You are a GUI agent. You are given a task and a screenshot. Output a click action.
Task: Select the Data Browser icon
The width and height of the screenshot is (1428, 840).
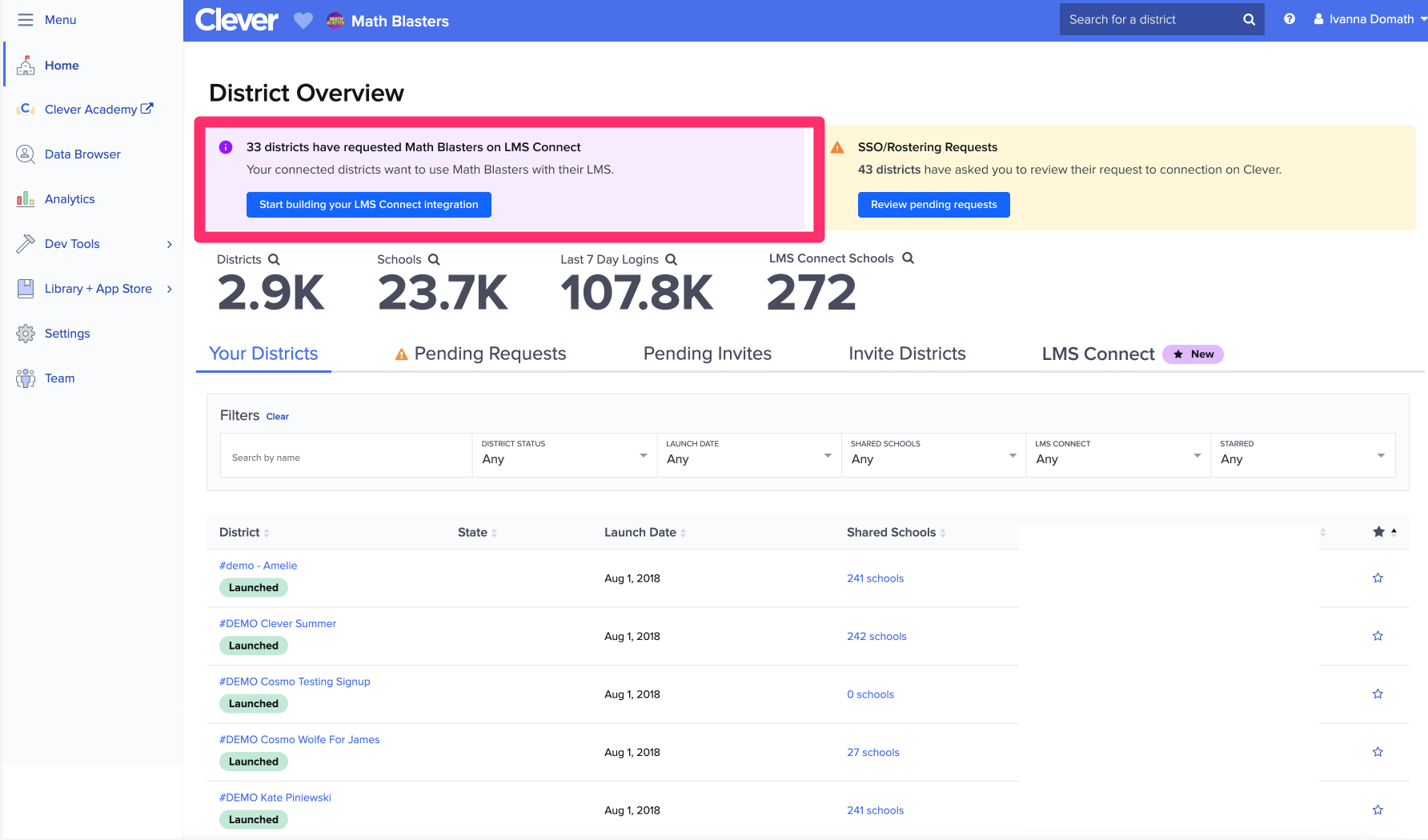pyautogui.click(x=25, y=154)
